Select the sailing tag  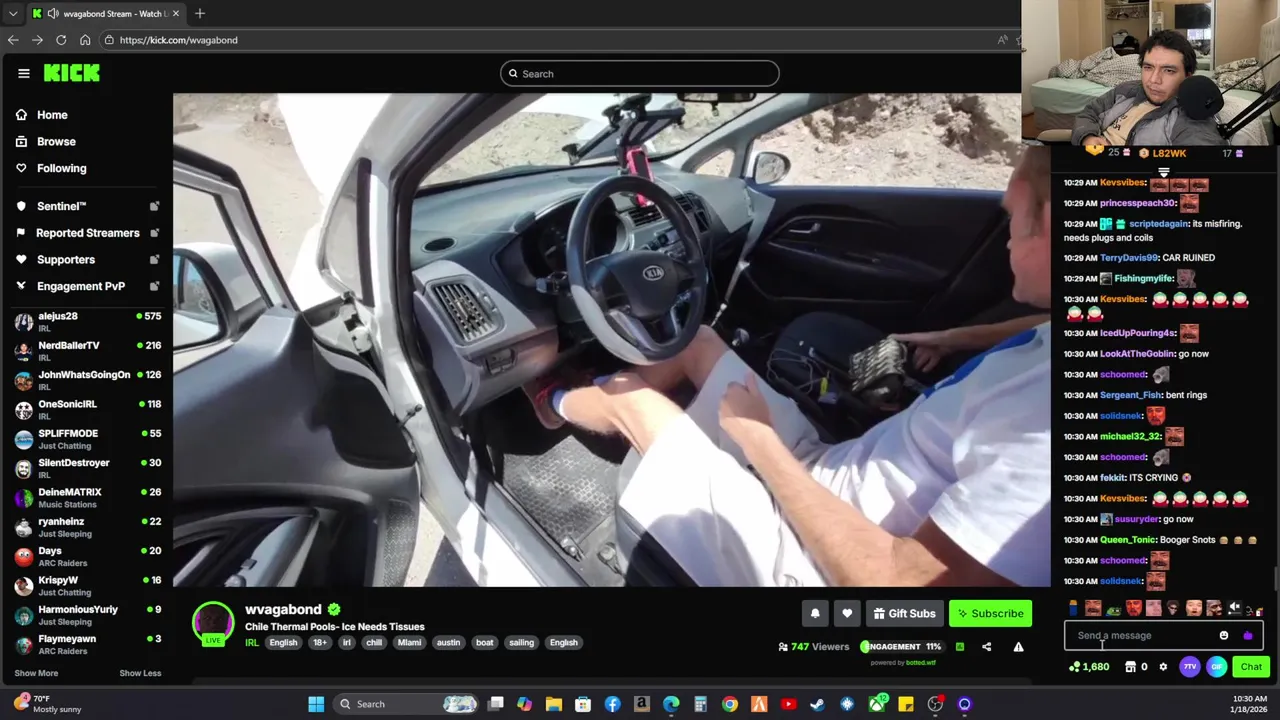pyautogui.click(x=521, y=643)
